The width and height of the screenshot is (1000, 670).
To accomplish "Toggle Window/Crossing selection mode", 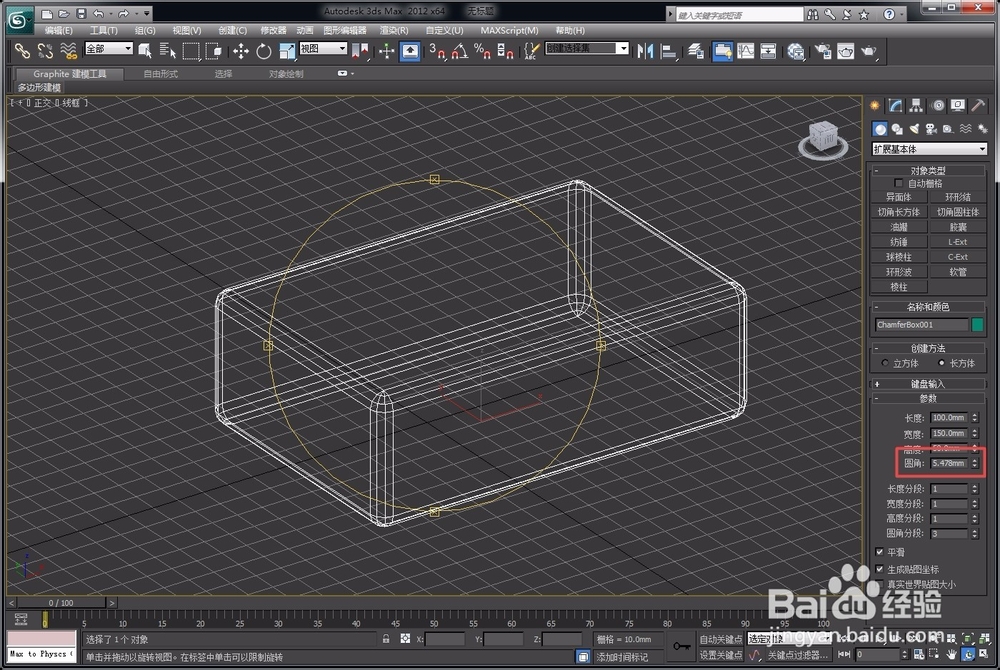I will (x=214, y=51).
